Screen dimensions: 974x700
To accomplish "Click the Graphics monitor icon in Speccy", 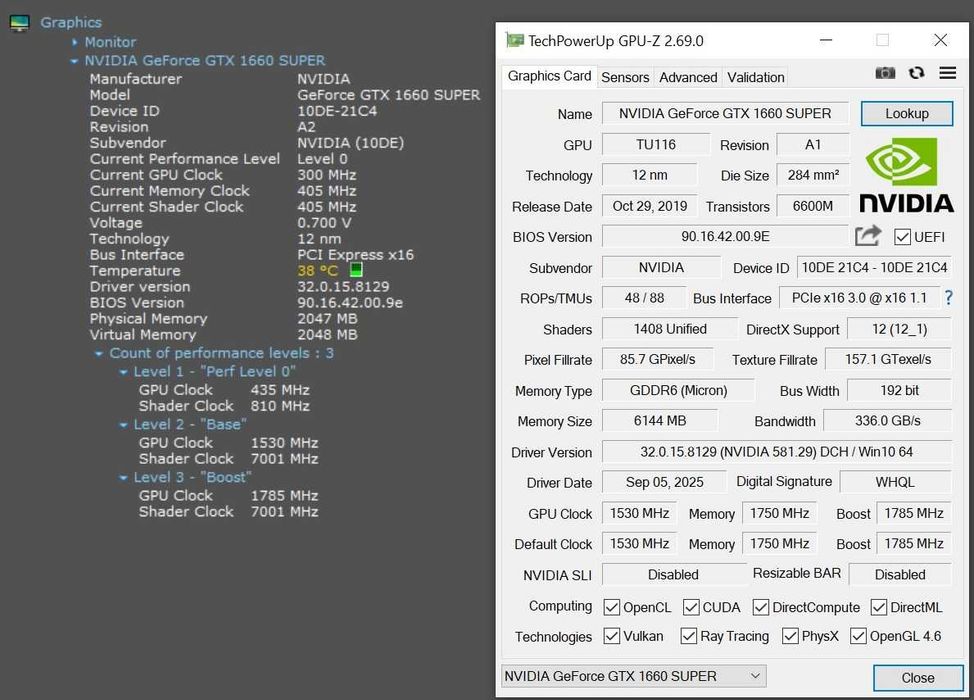I will (19, 24).
